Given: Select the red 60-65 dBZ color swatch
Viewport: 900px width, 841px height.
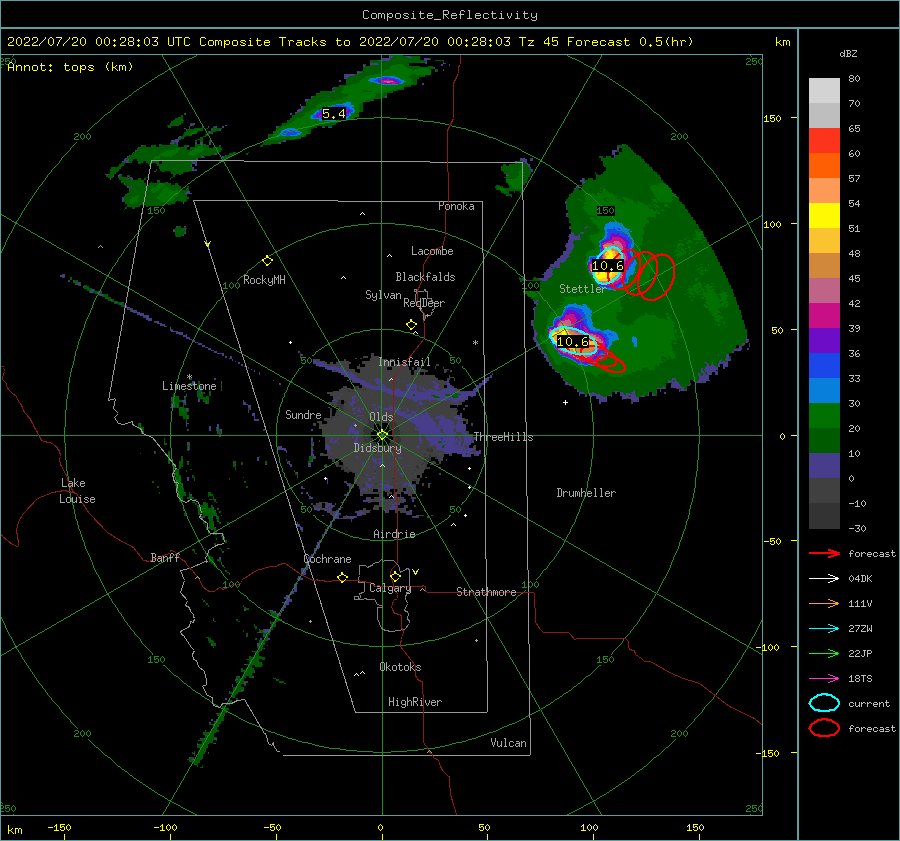Looking at the screenshot, I should click(824, 141).
